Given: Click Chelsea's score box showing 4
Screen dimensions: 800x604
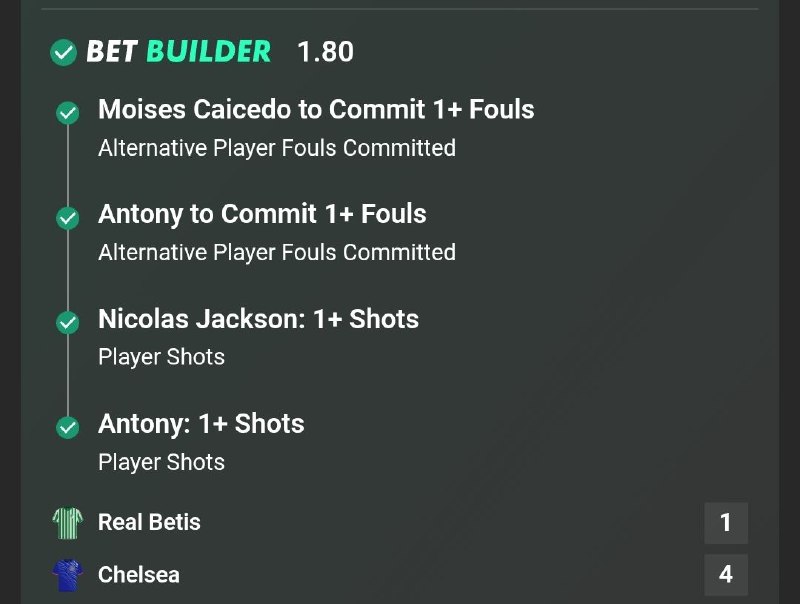Looking at the screenshot, I should [x=726, y=575].
